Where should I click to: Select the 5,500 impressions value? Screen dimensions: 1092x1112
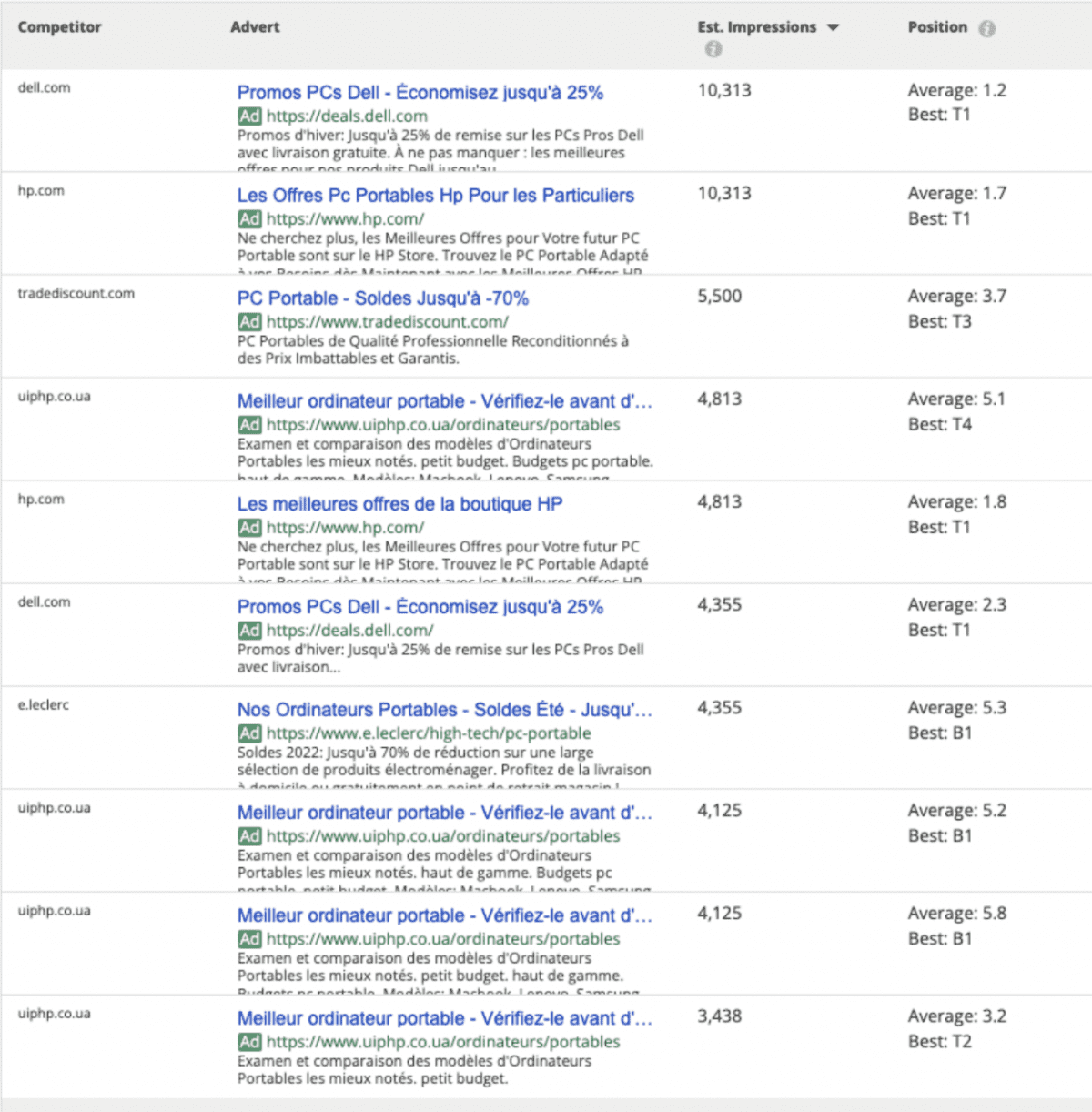pyautogui.click(x=720, y=297)
